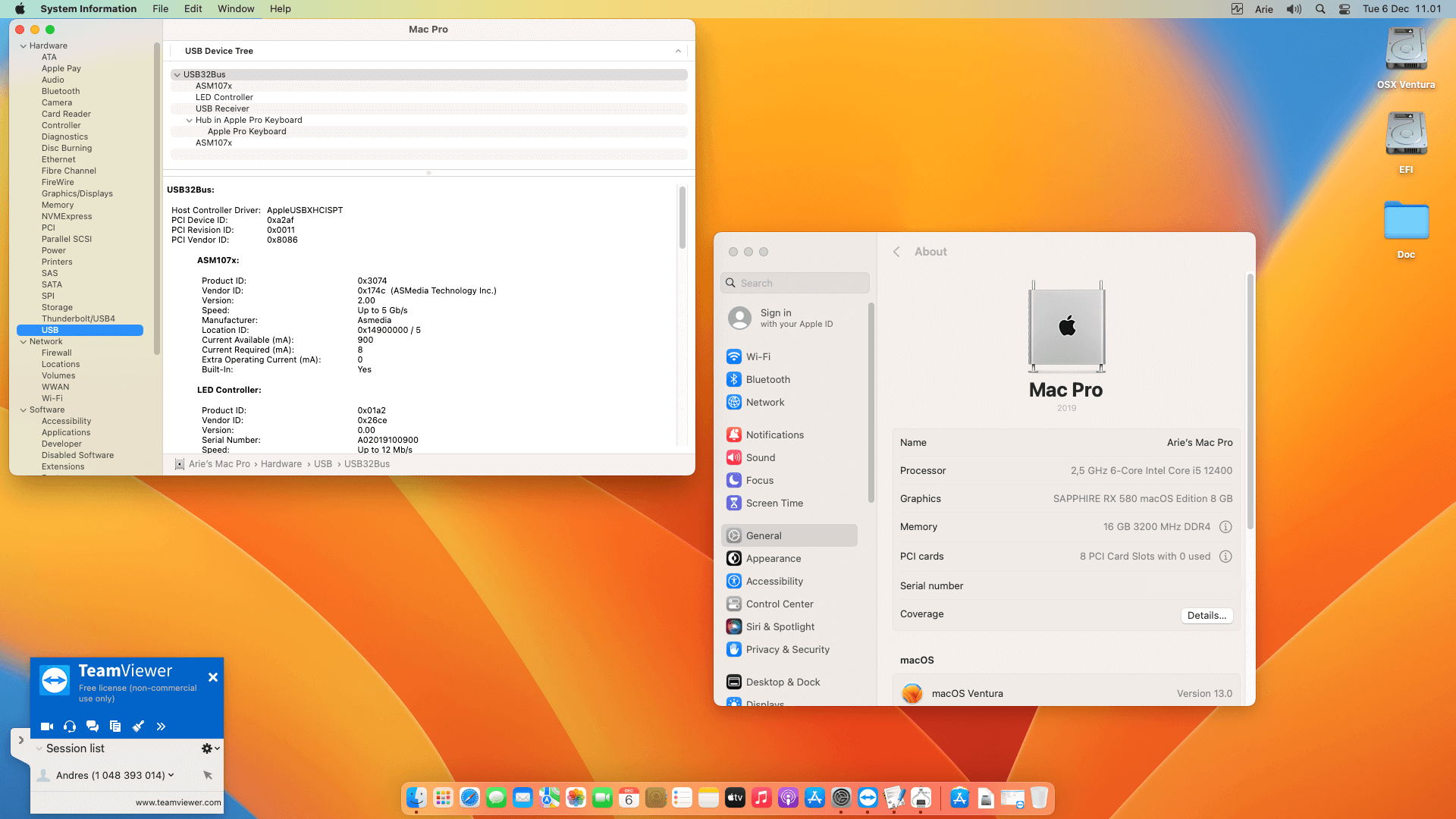Open TeamViewer session gear dropdown
1456x819 pixels.
[210, 748]
